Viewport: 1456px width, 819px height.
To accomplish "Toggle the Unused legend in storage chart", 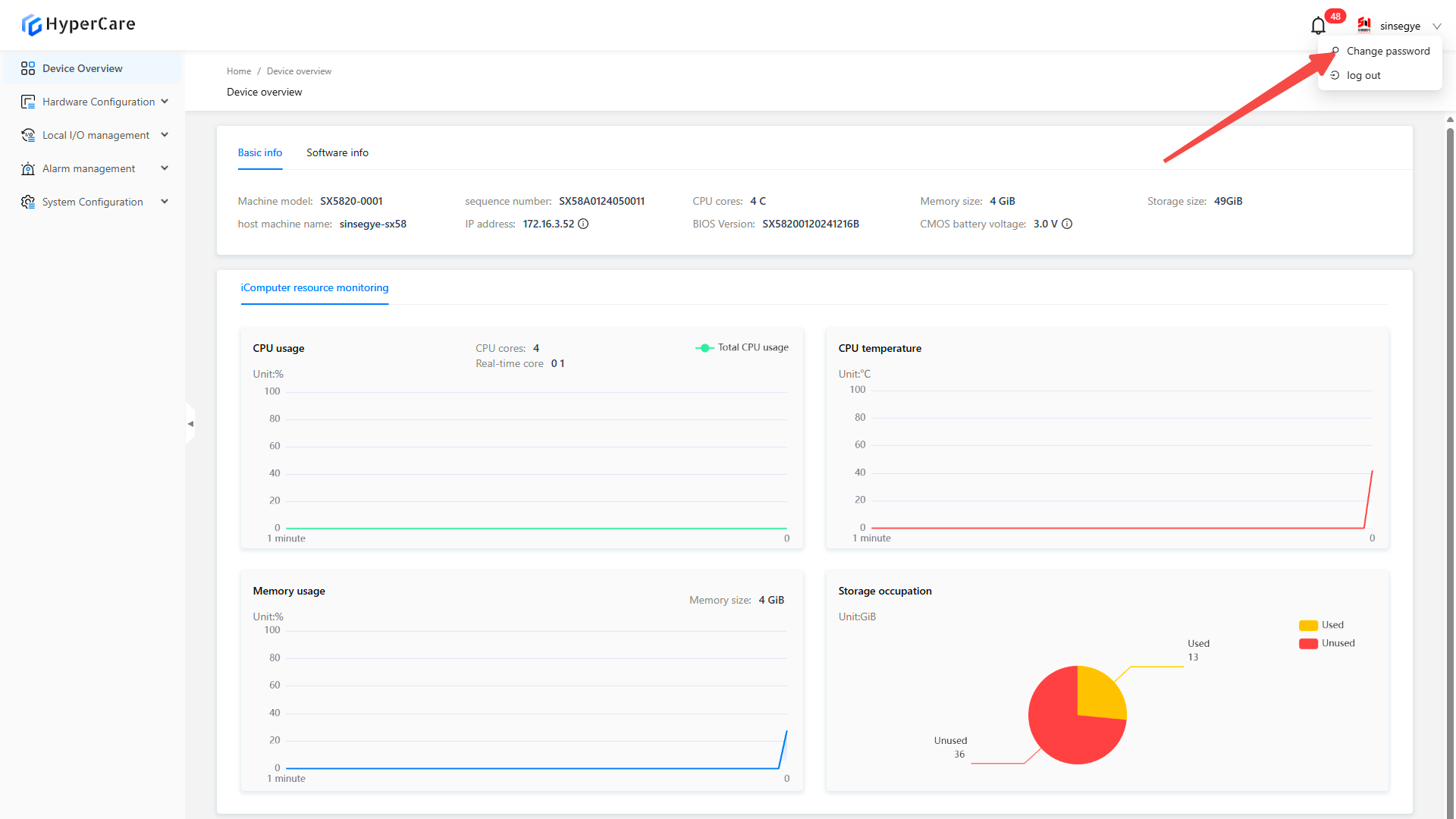I will [x=1326, y=643].
